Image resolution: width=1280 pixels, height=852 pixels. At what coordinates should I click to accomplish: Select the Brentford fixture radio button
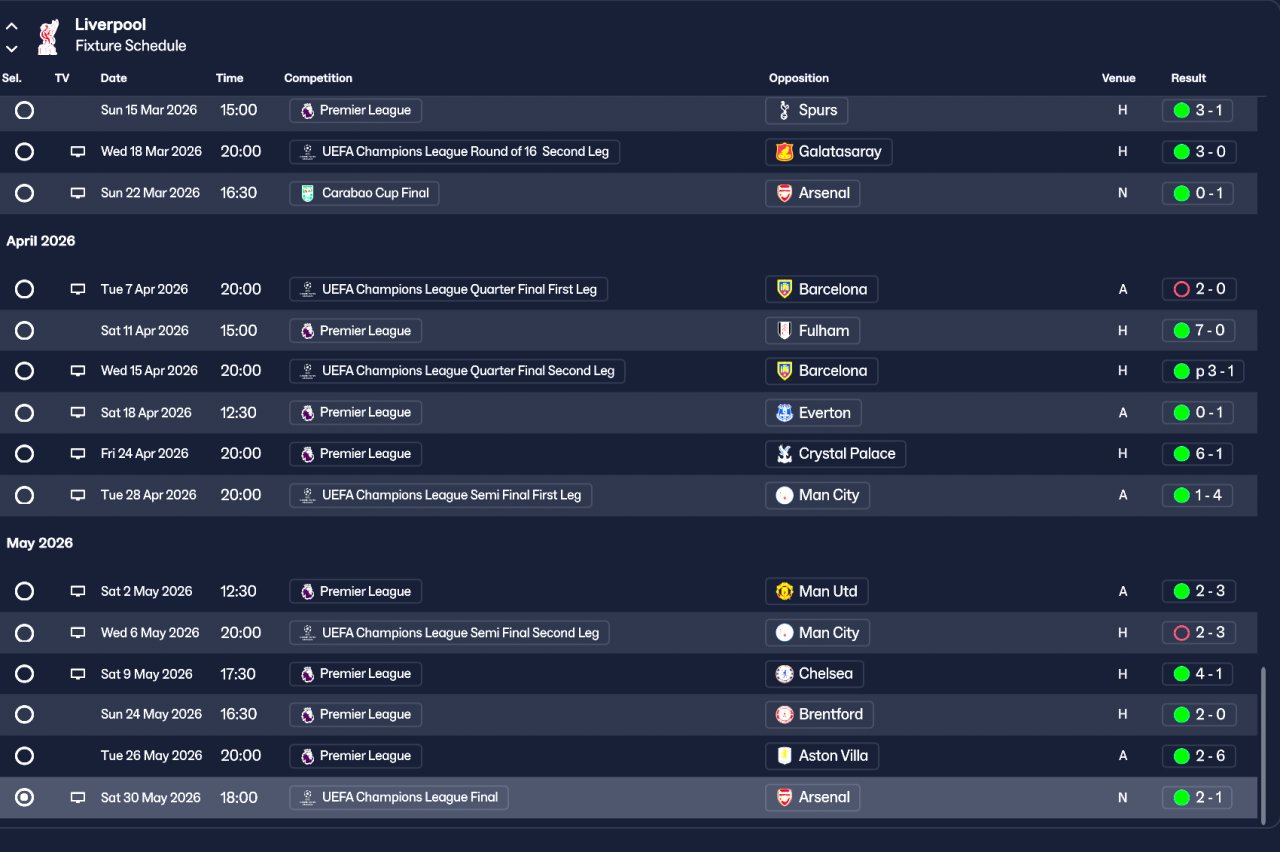coord(24,715)
